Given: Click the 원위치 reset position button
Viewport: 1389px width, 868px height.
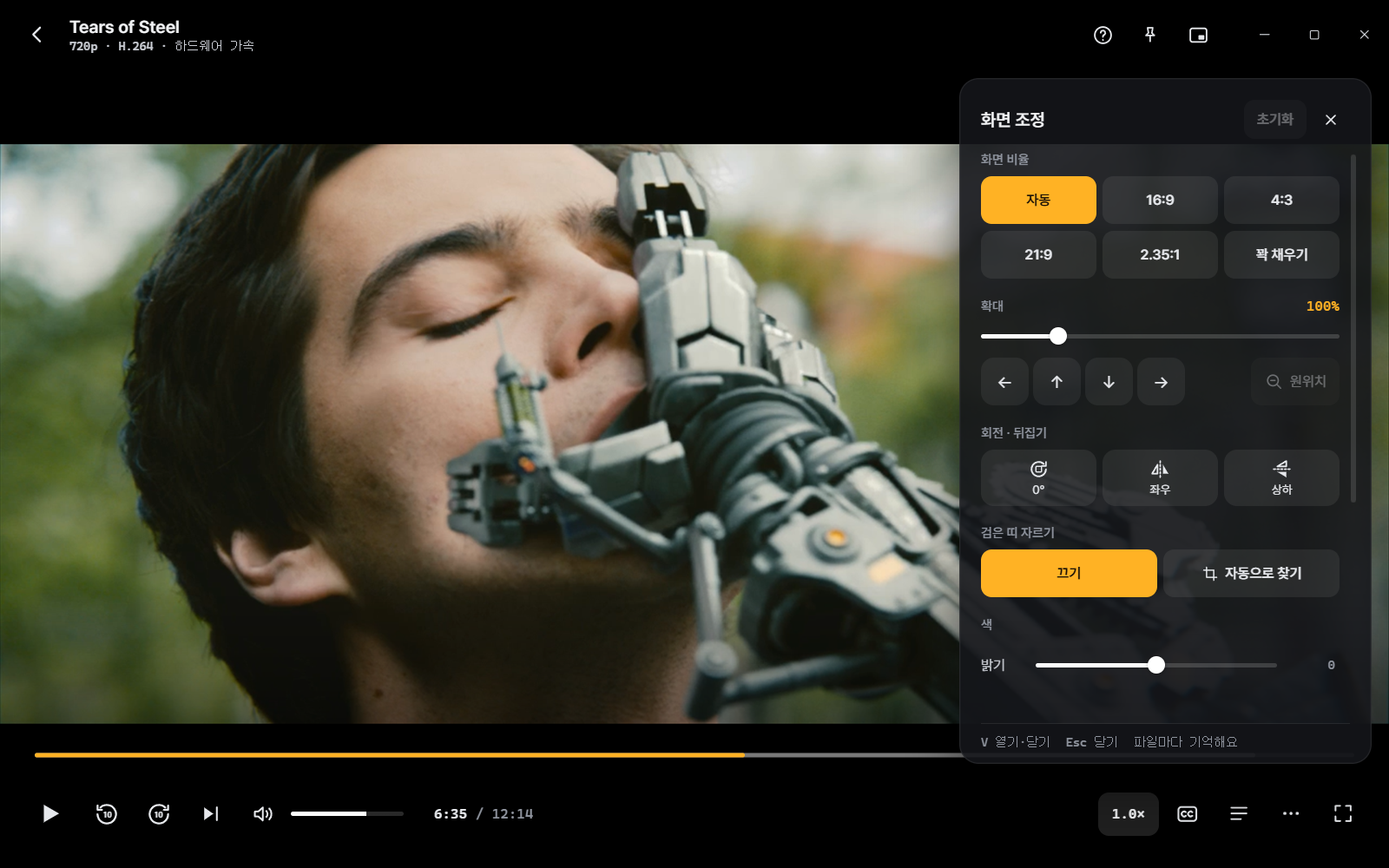Looking at the screenshot, I should (x=1295, y=381).
